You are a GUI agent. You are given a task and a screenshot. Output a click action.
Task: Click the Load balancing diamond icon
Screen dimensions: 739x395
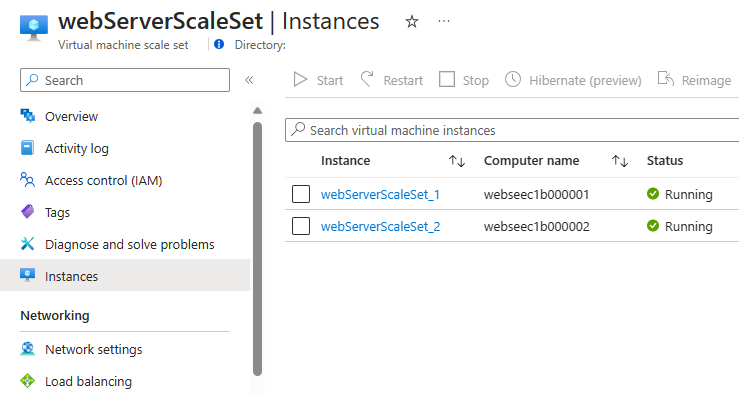[27, 381]
